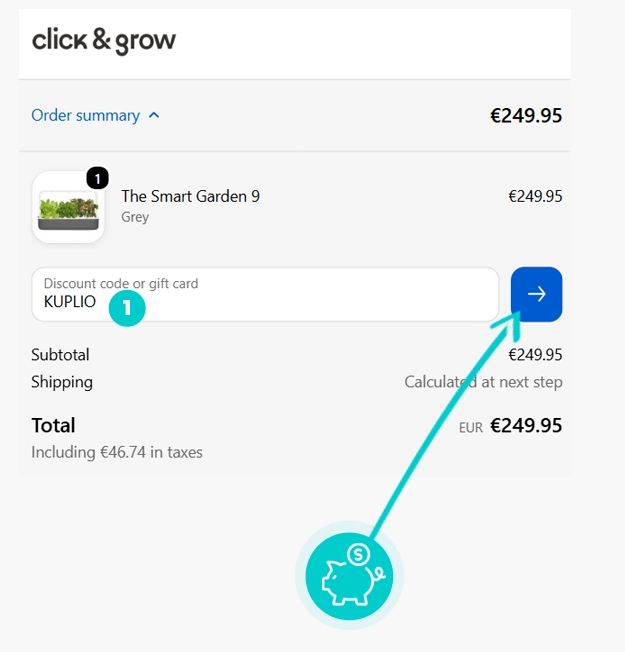
Task: Click the Click & Grow logo
Action: [104, 41]
